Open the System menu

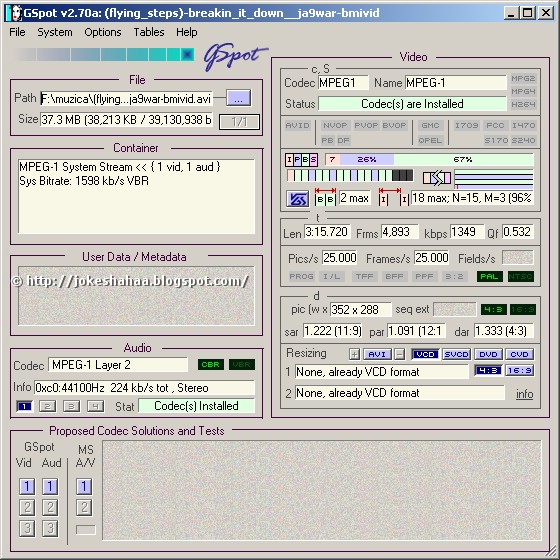(x=55, y=32)
